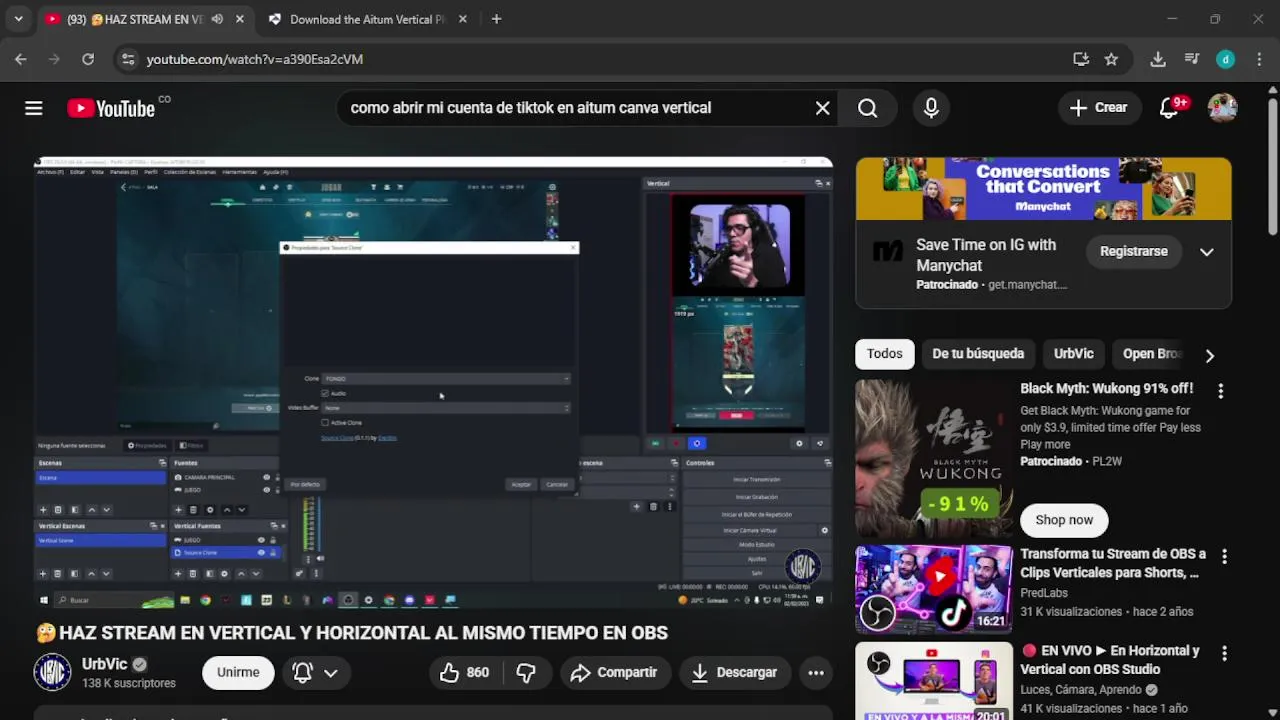Open the browser downloads icon

click(1158, 59)
